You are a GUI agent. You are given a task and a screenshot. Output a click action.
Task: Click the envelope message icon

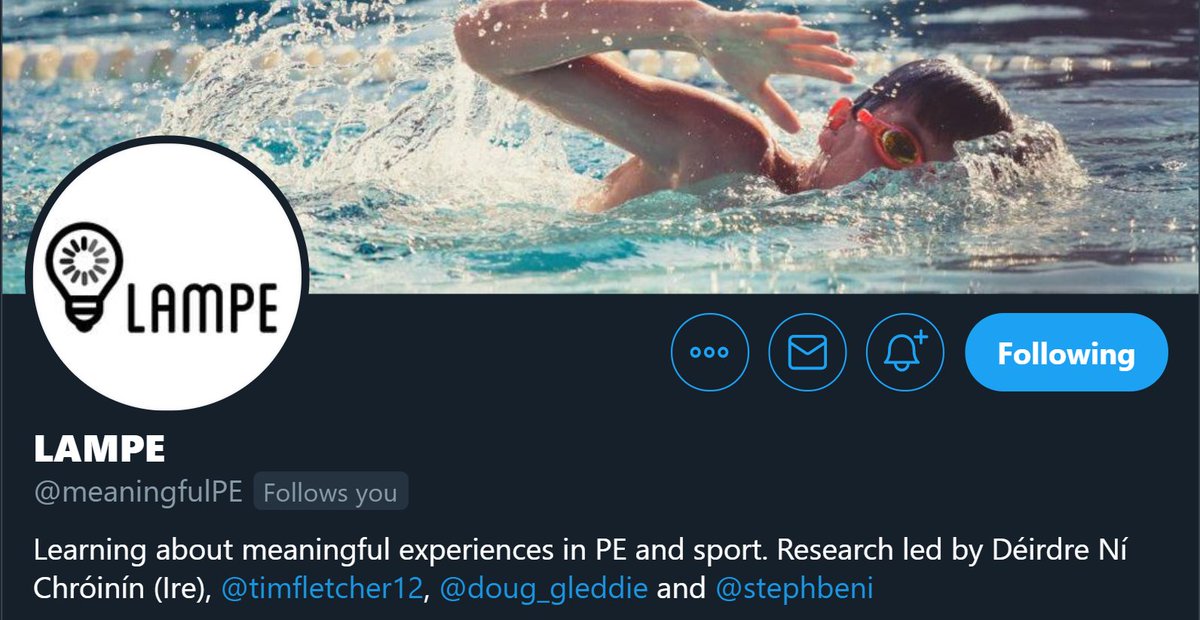point(807,352)
